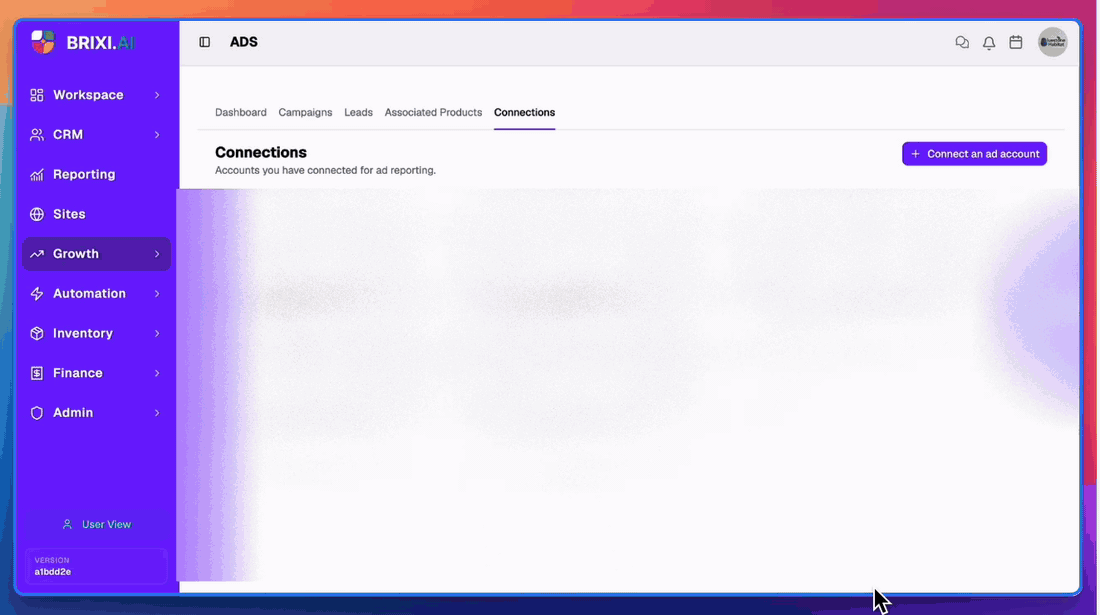1100x615 pixels.
Task: Click the Automation lightning icon
Action: pyautogui.click(x=36, y=294)
